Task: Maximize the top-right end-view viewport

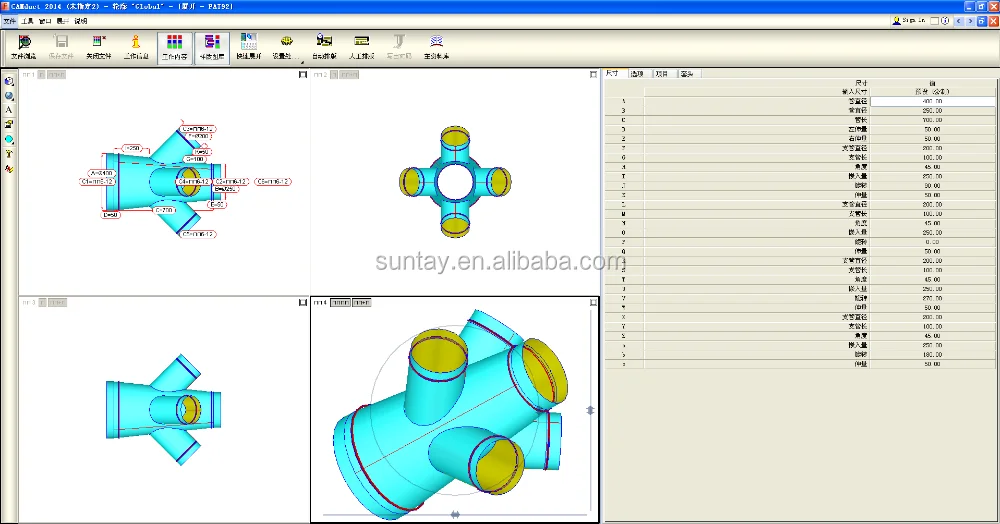Action: [594, 75]
